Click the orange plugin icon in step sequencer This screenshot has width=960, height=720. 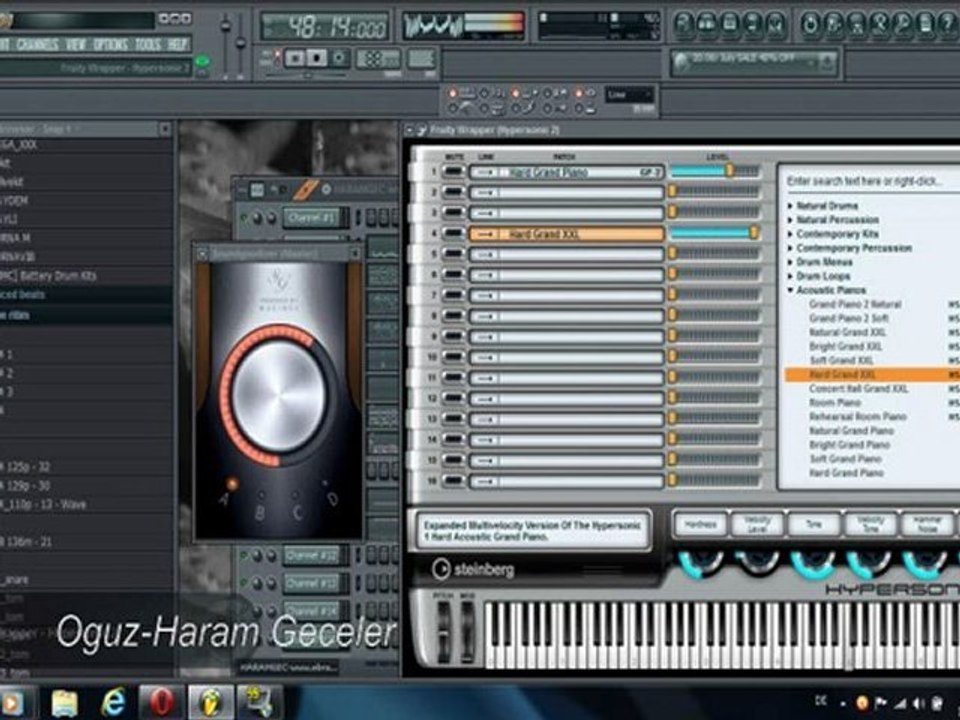304,190
